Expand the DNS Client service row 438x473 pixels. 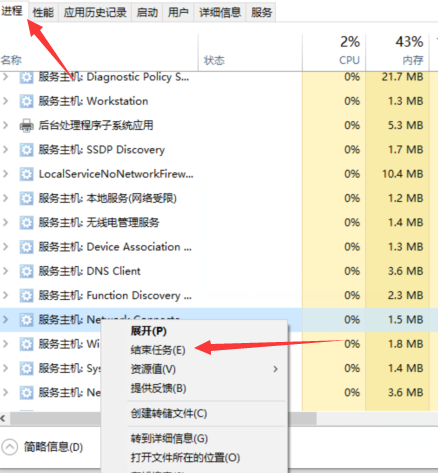point(5,271)
